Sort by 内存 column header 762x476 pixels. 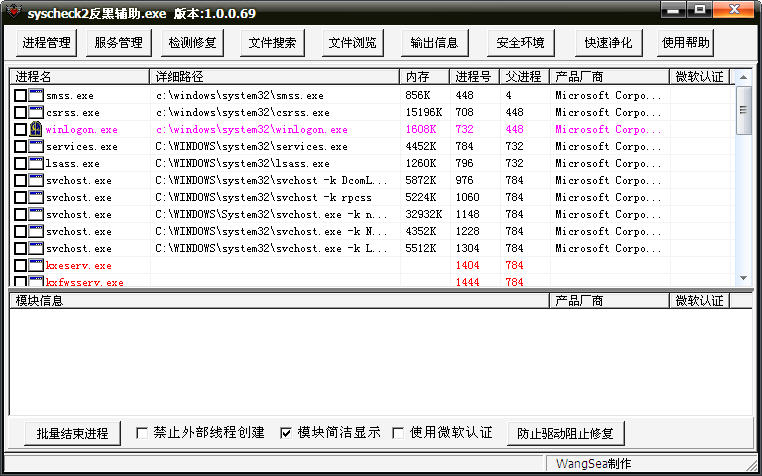(x=425, y=76)
